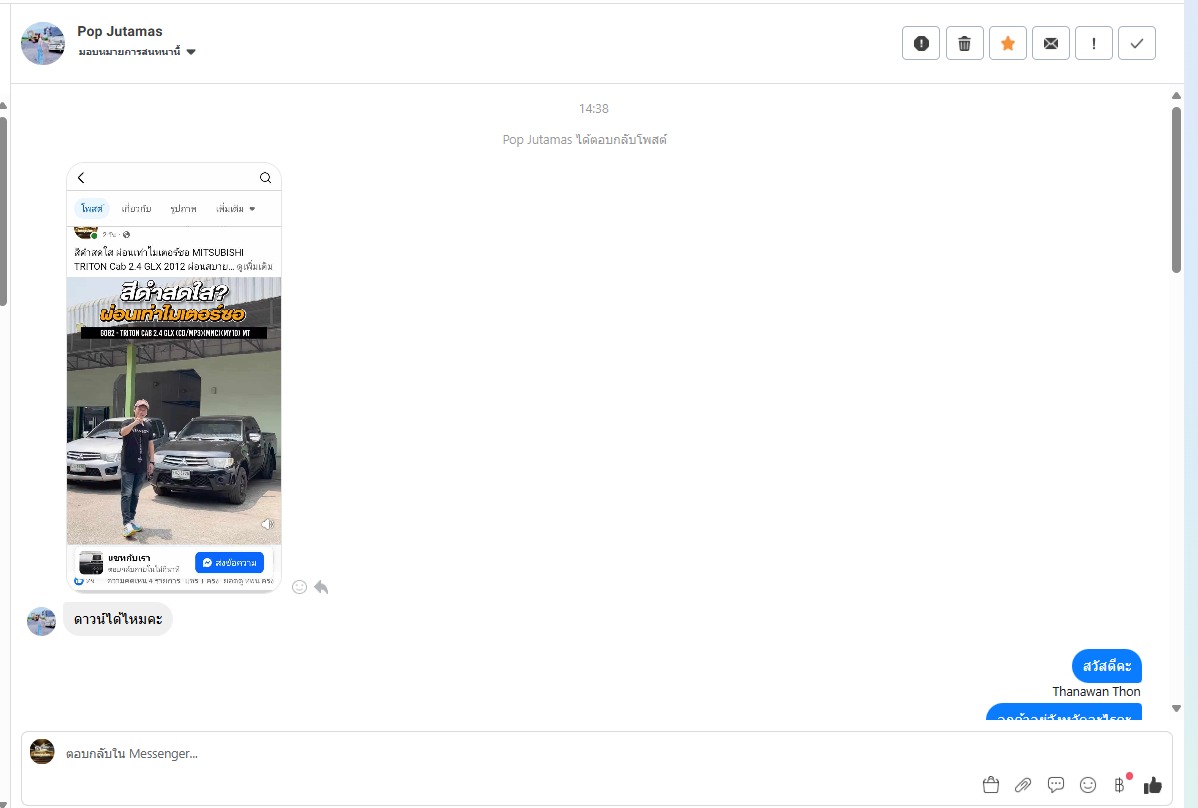Click the sender avatar beside ดาวน์ได้ไหมคะ
Viewport: 1198px width, 808px height.
pos(41,621)
